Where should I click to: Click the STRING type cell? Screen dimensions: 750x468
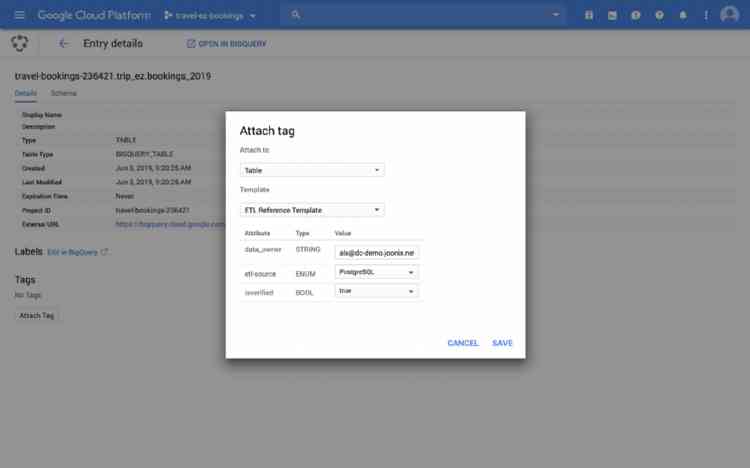308,249
